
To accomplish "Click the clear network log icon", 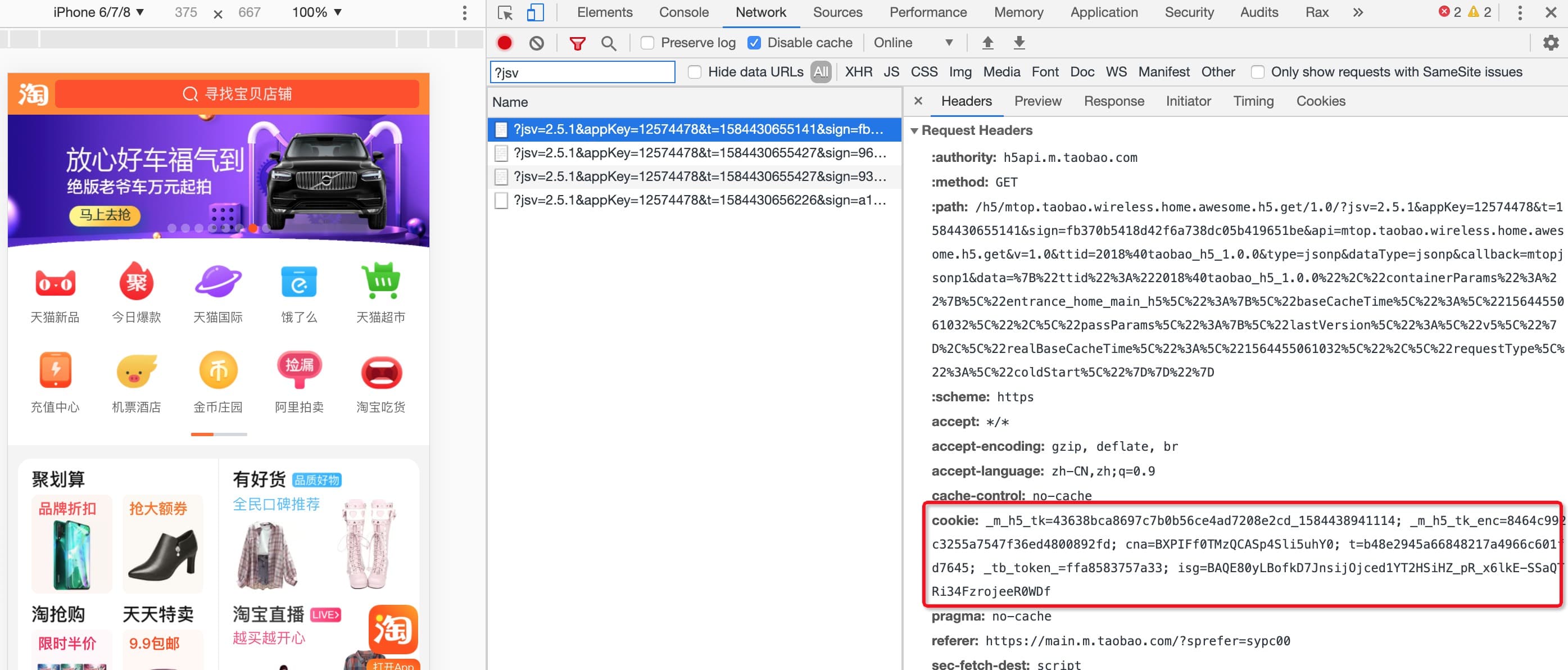I will [536, 43].
